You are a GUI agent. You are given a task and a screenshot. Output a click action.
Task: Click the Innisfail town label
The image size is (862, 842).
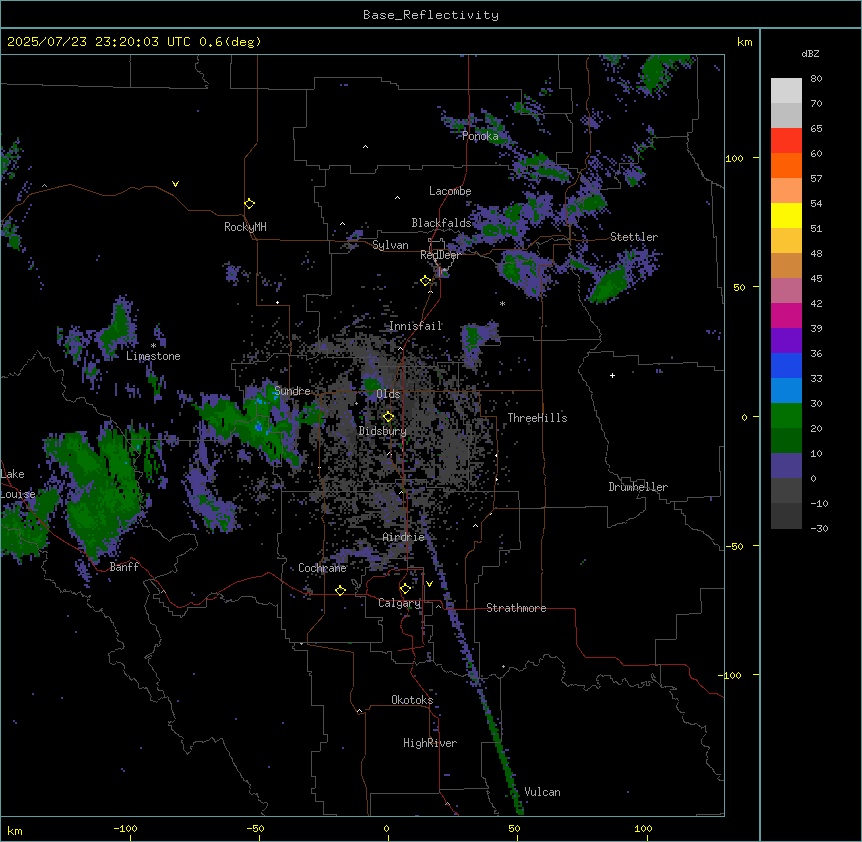(x=416, y=326)
